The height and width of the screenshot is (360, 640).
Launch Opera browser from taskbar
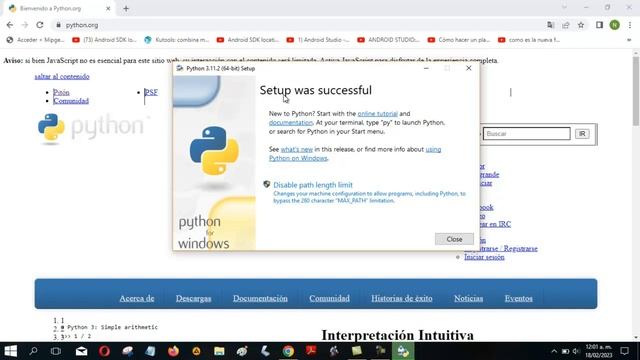pyautogui.click(x=104, y=351)
